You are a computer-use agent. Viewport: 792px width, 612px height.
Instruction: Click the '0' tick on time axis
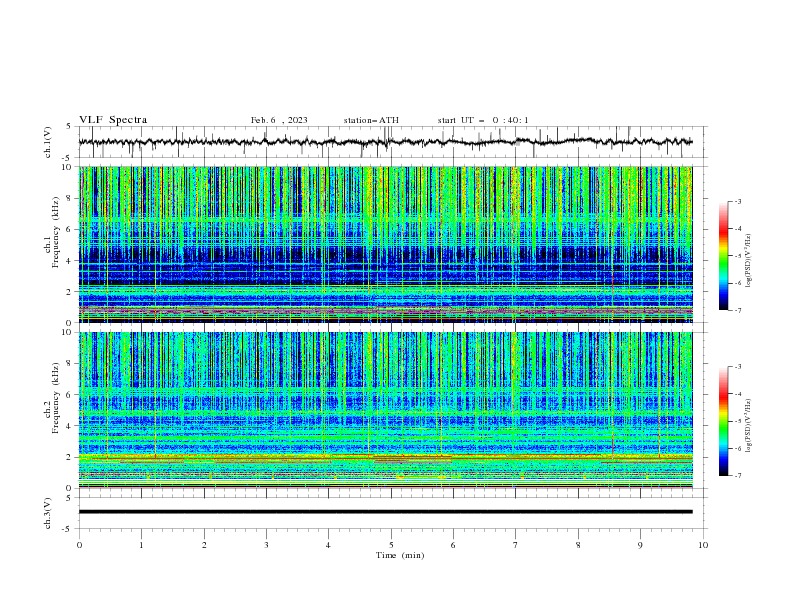[x=79, y=545]
